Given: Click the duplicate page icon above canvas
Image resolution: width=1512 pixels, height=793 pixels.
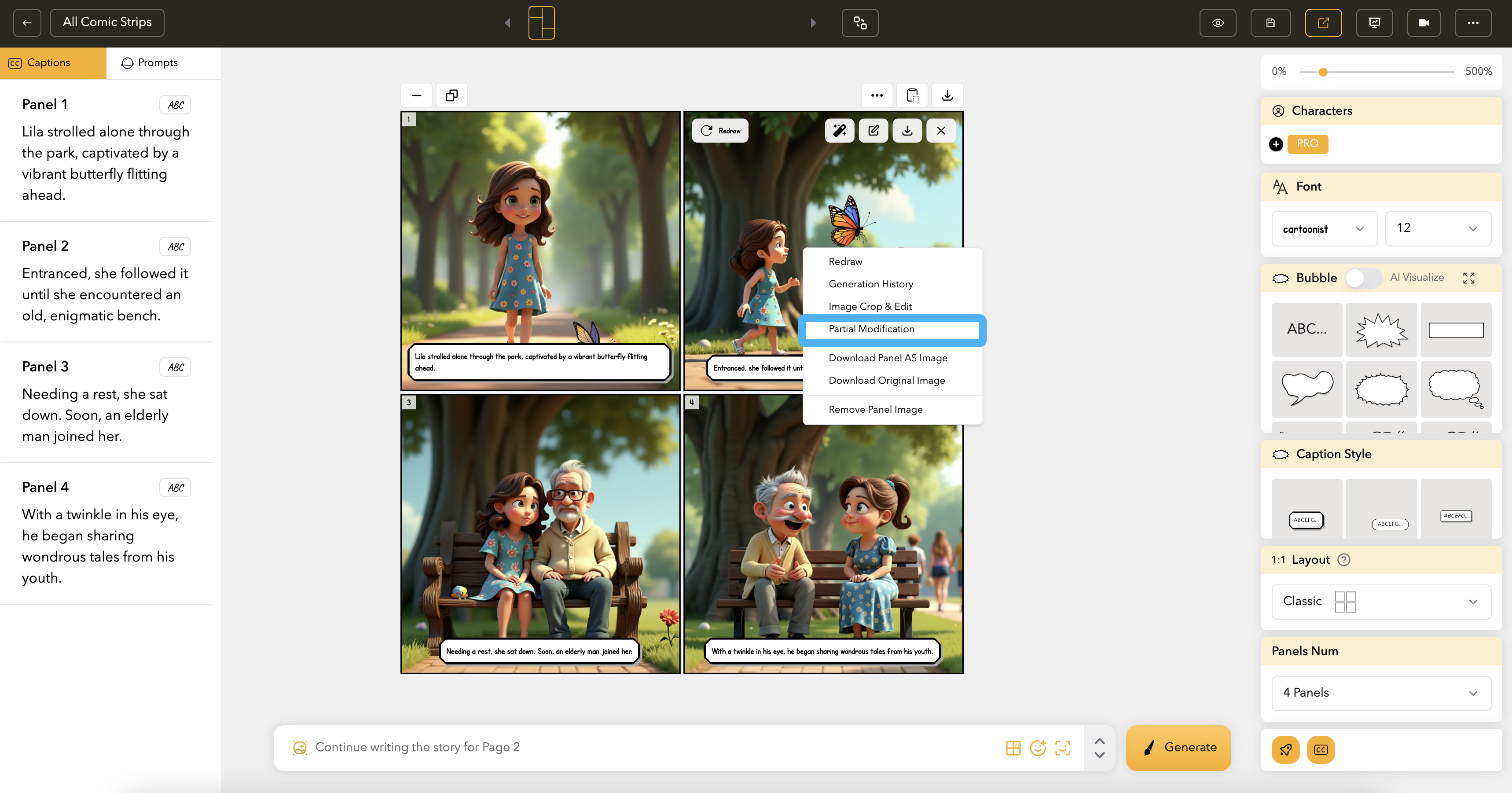Looking at the screenshot, I should point(451,95).
